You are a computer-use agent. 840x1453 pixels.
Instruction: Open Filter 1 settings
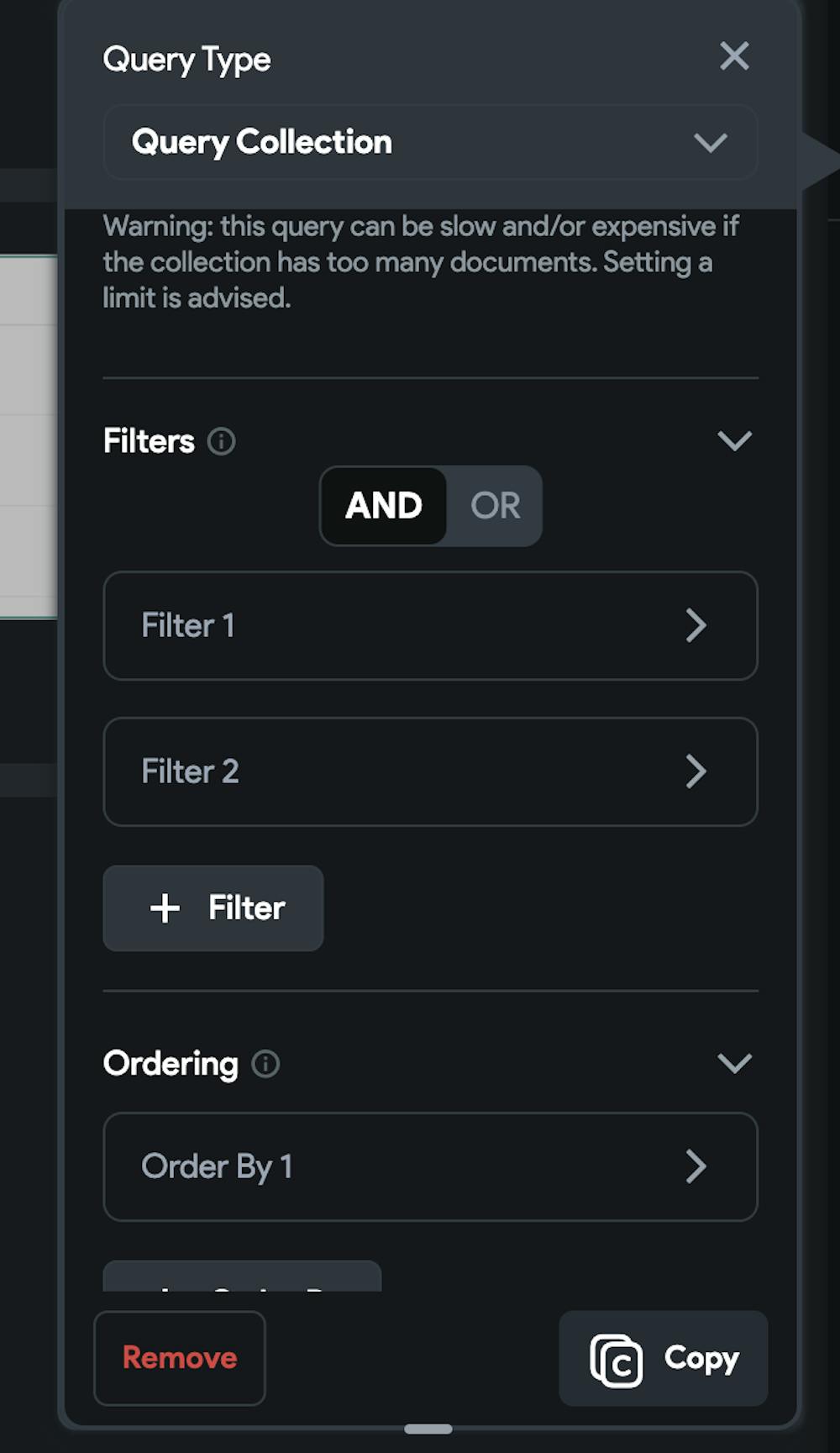pos(430,625)
